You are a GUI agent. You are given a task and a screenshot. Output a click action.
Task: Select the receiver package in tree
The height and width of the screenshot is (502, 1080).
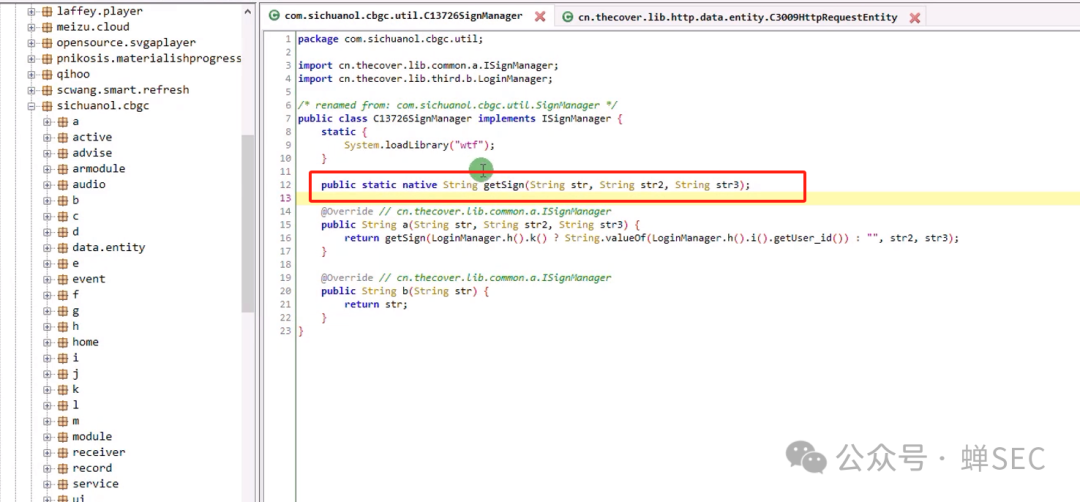tap(98, 452)
